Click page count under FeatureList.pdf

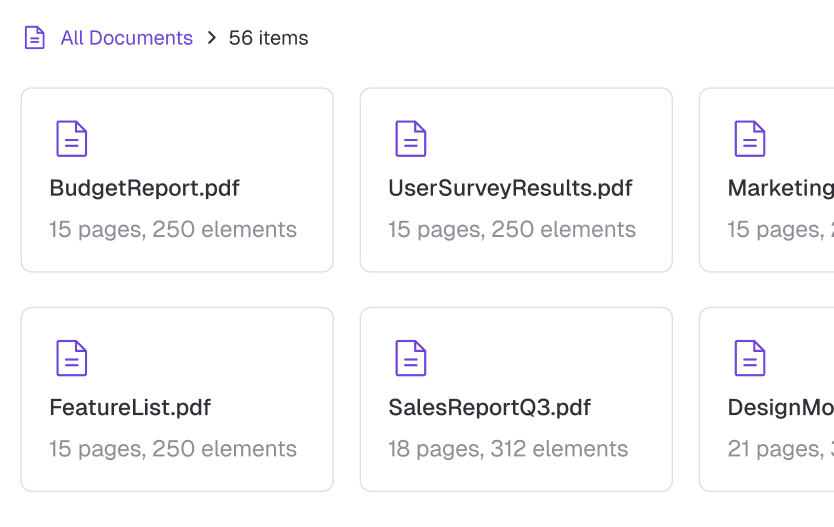point(173,449)
